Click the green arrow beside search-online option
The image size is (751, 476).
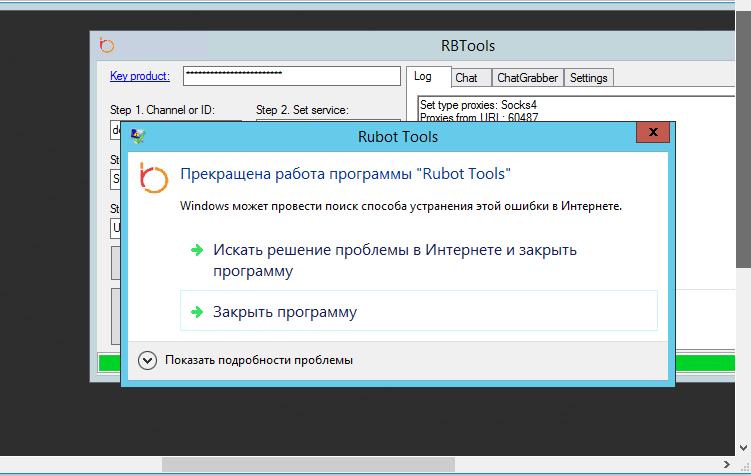tap(197, 250)
